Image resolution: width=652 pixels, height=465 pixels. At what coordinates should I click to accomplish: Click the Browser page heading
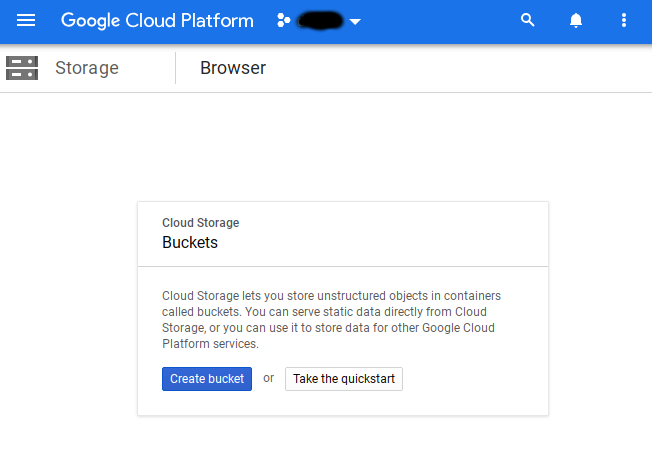(x=233, y=68)
